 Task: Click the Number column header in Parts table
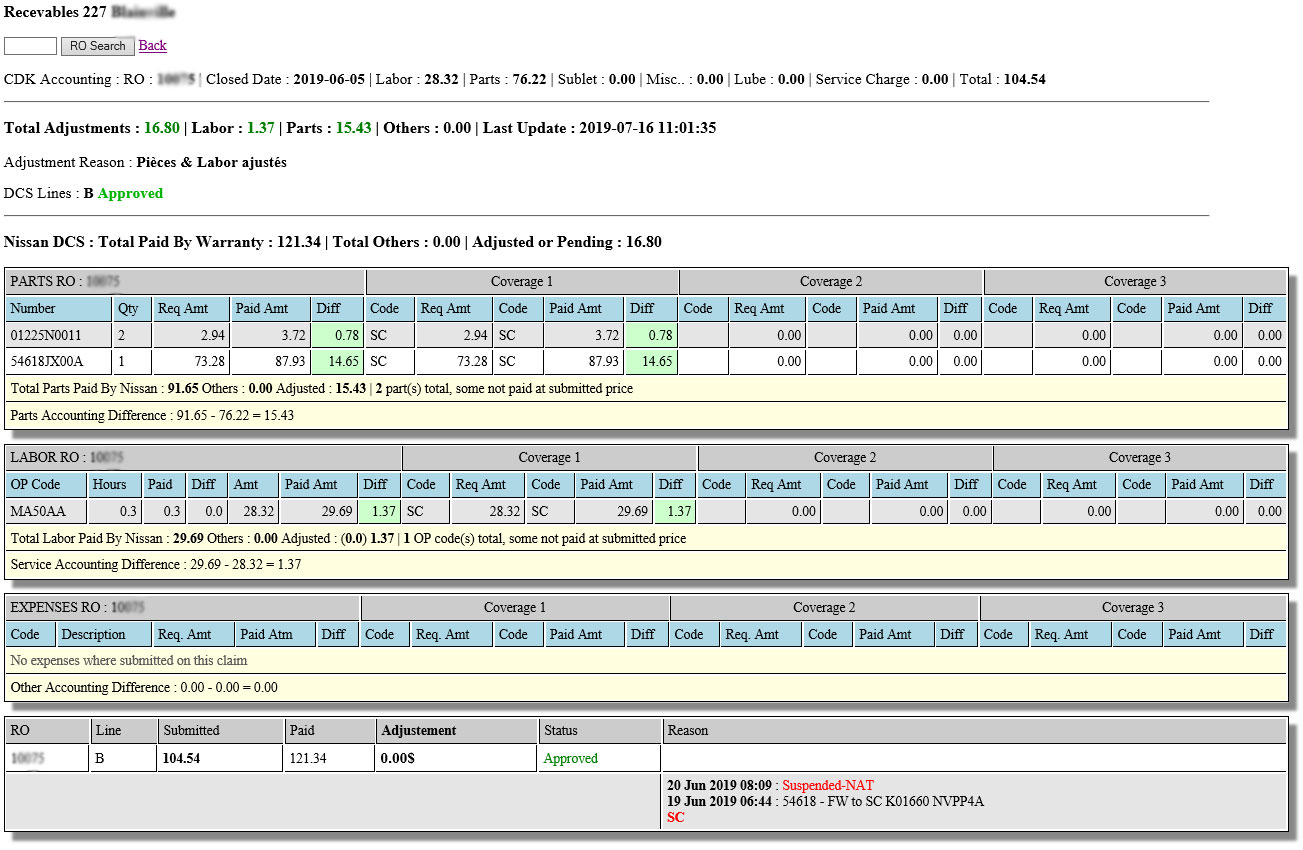[x=59, y=309]
